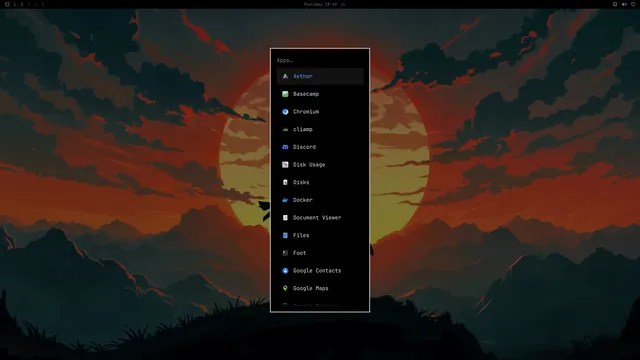
Task: Open the Google Contacts icon
Action: click(285, 271)
